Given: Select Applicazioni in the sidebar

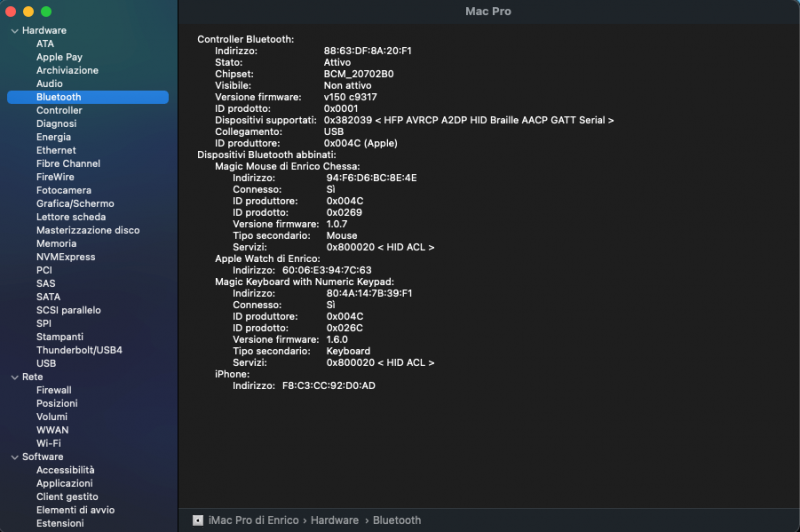Looking at the screenshot, I should coord(64,483).
